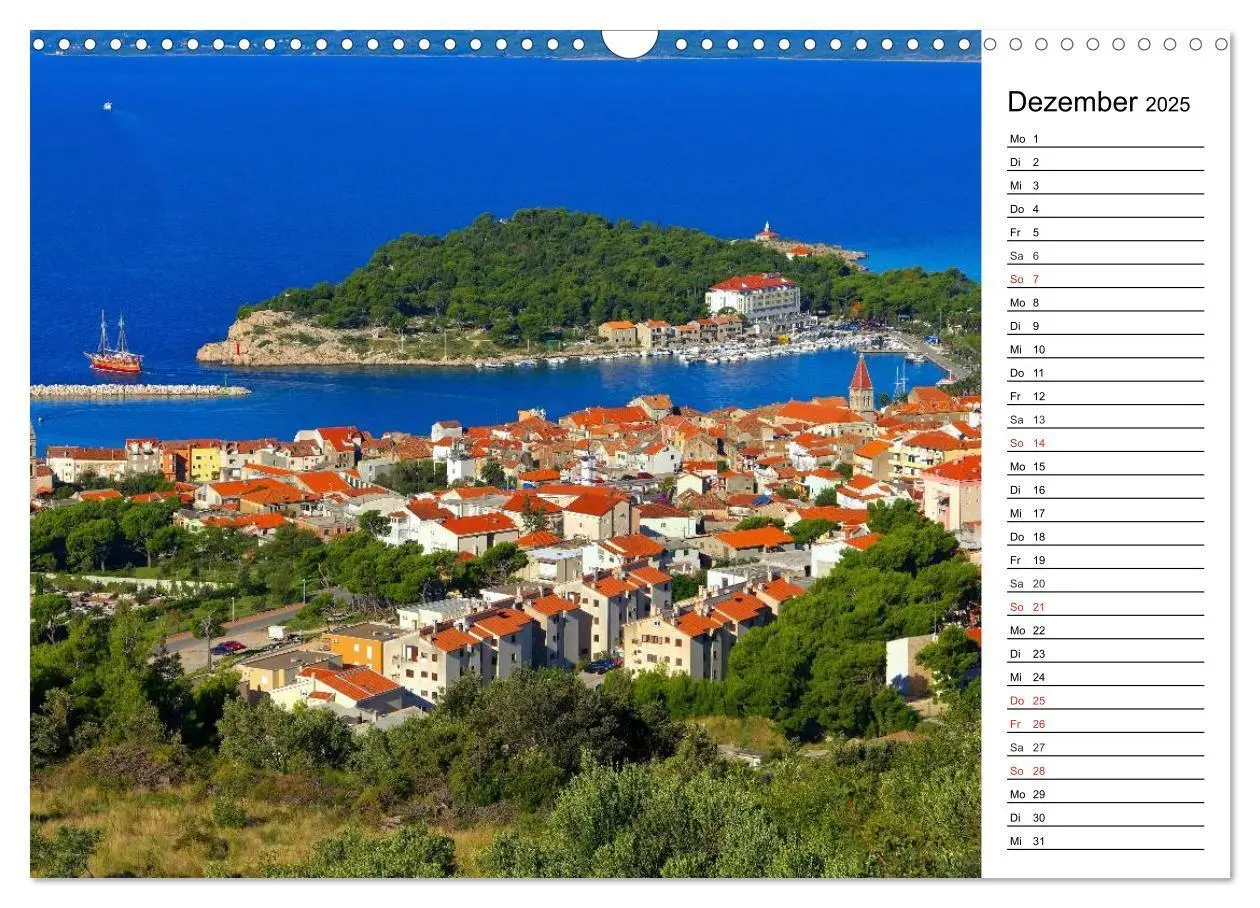Select the red Sunday row So 7
This screenshot has width=1260, height=908.
[x=1105, y=279]
